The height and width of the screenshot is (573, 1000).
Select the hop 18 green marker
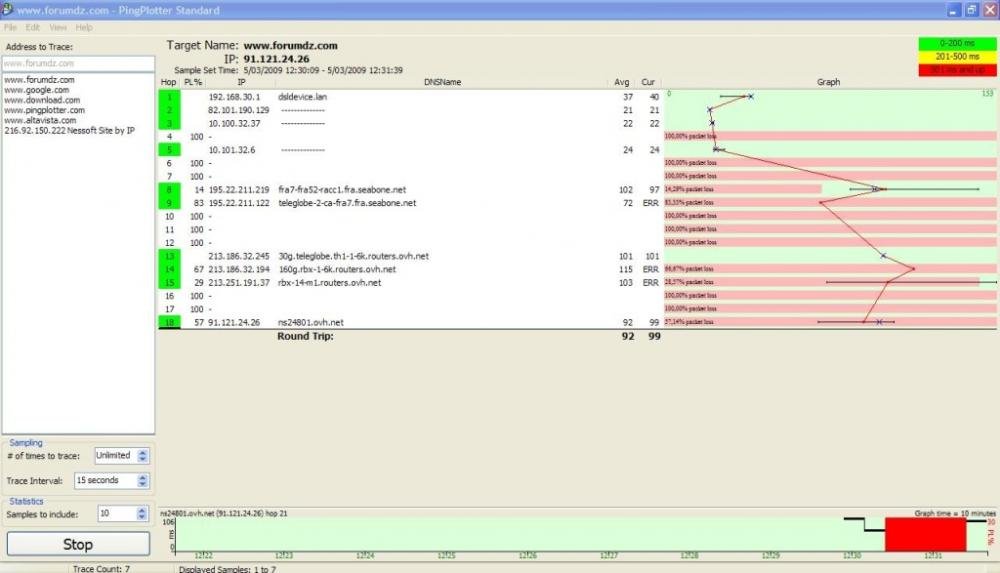[x=169, y=322]
